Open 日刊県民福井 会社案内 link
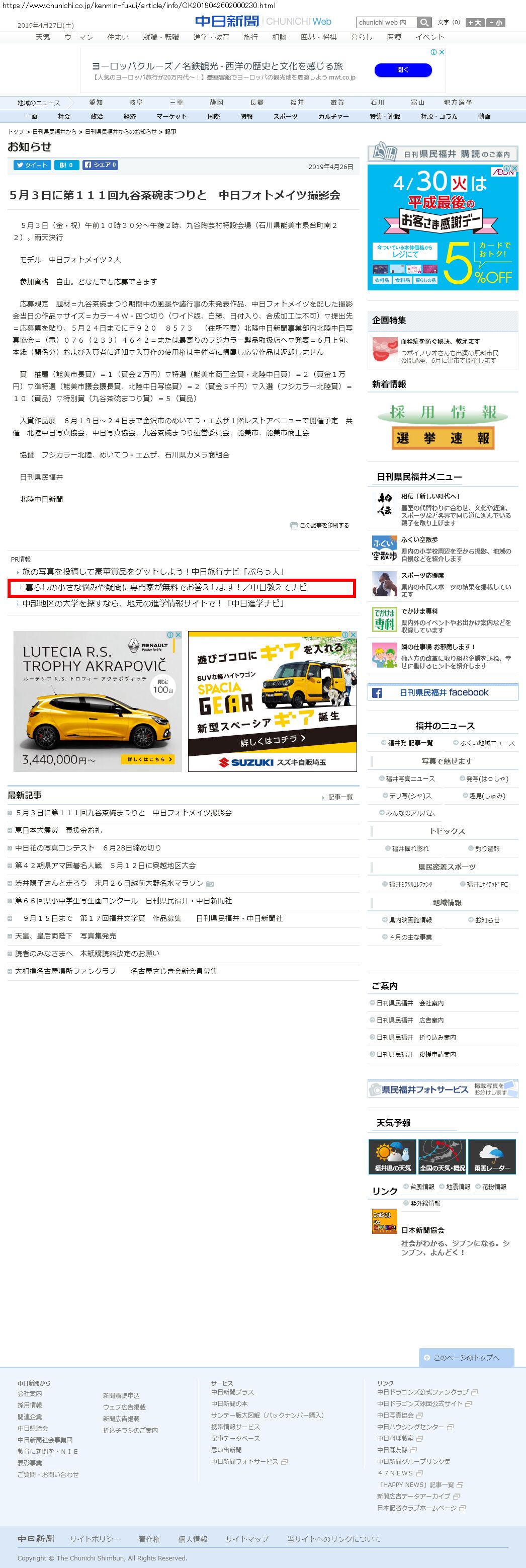The image size is (526, 1568). pos(410,1003)
